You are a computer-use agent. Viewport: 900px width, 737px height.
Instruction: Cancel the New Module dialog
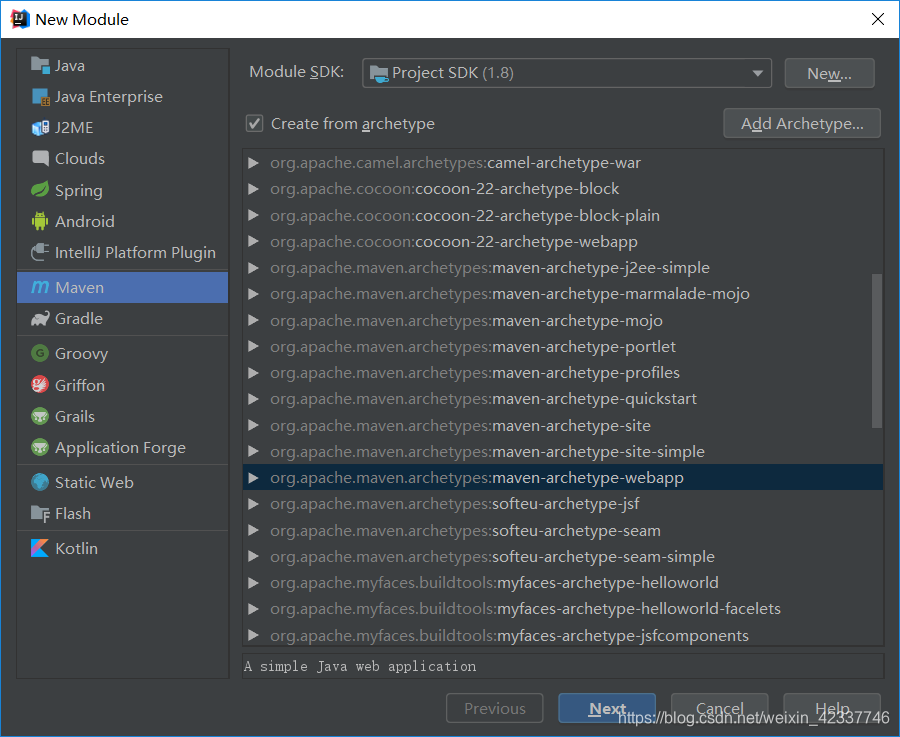pos(719,708)
